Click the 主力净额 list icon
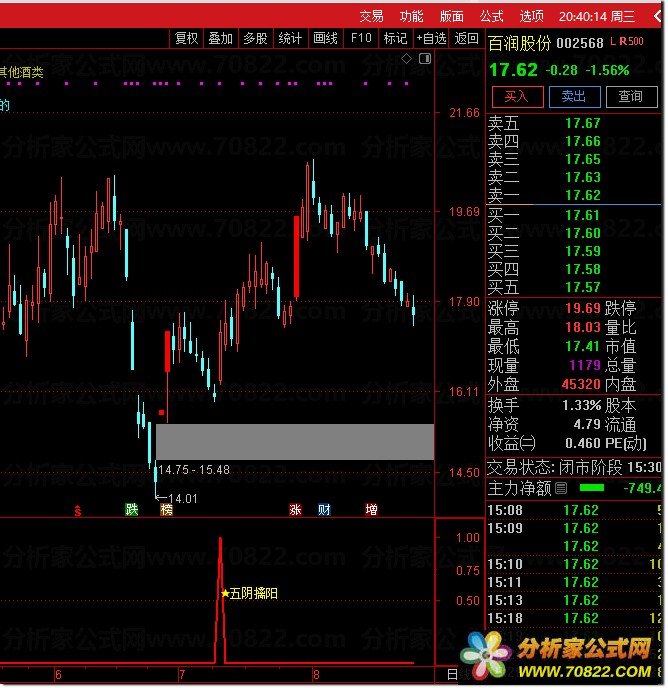 point(560,488)
